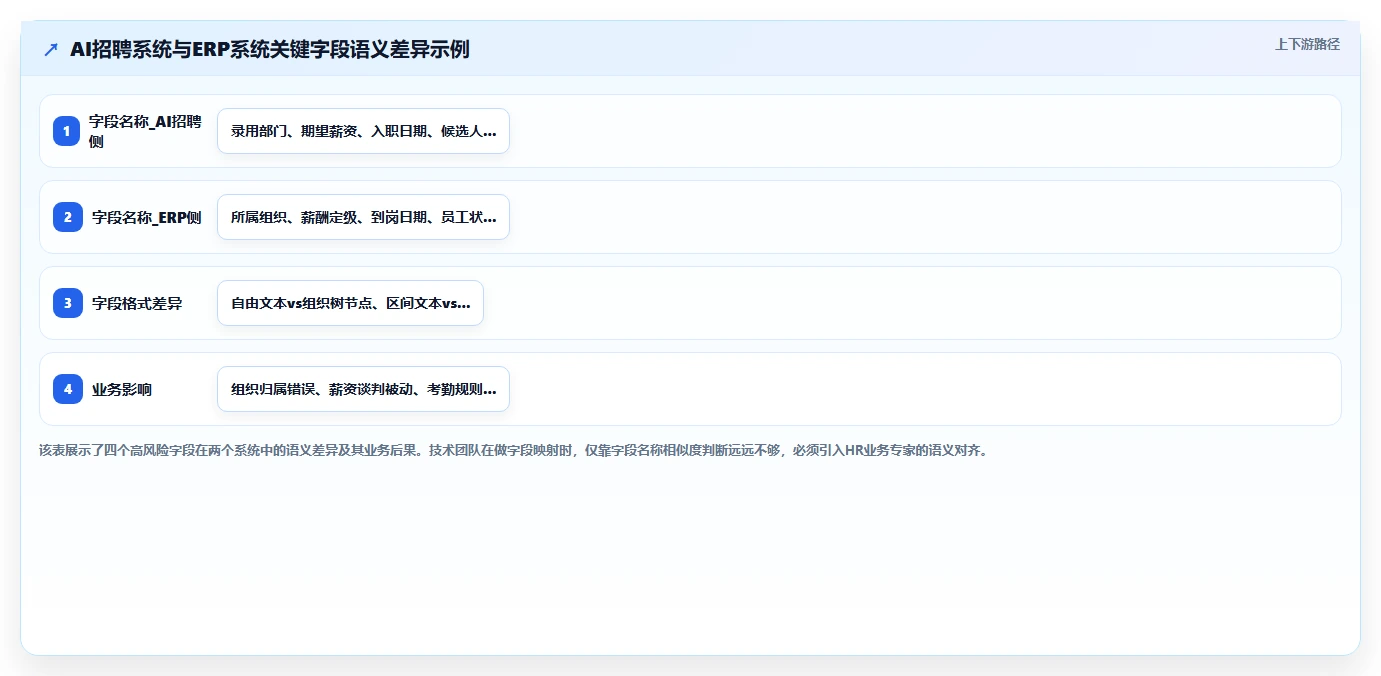
Task: Click the 字段名称_ERP侧 label
Action: coord(146,217)
